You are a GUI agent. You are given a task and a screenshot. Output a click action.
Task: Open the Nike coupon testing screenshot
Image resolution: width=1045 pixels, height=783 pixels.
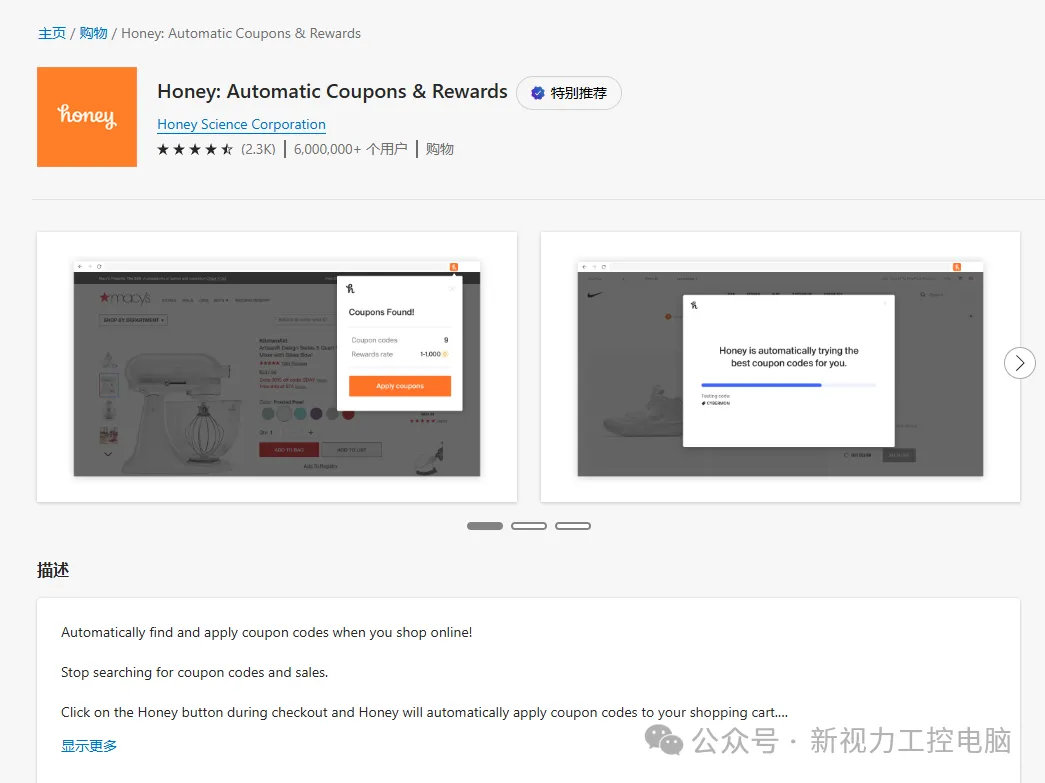pos(780,367)
